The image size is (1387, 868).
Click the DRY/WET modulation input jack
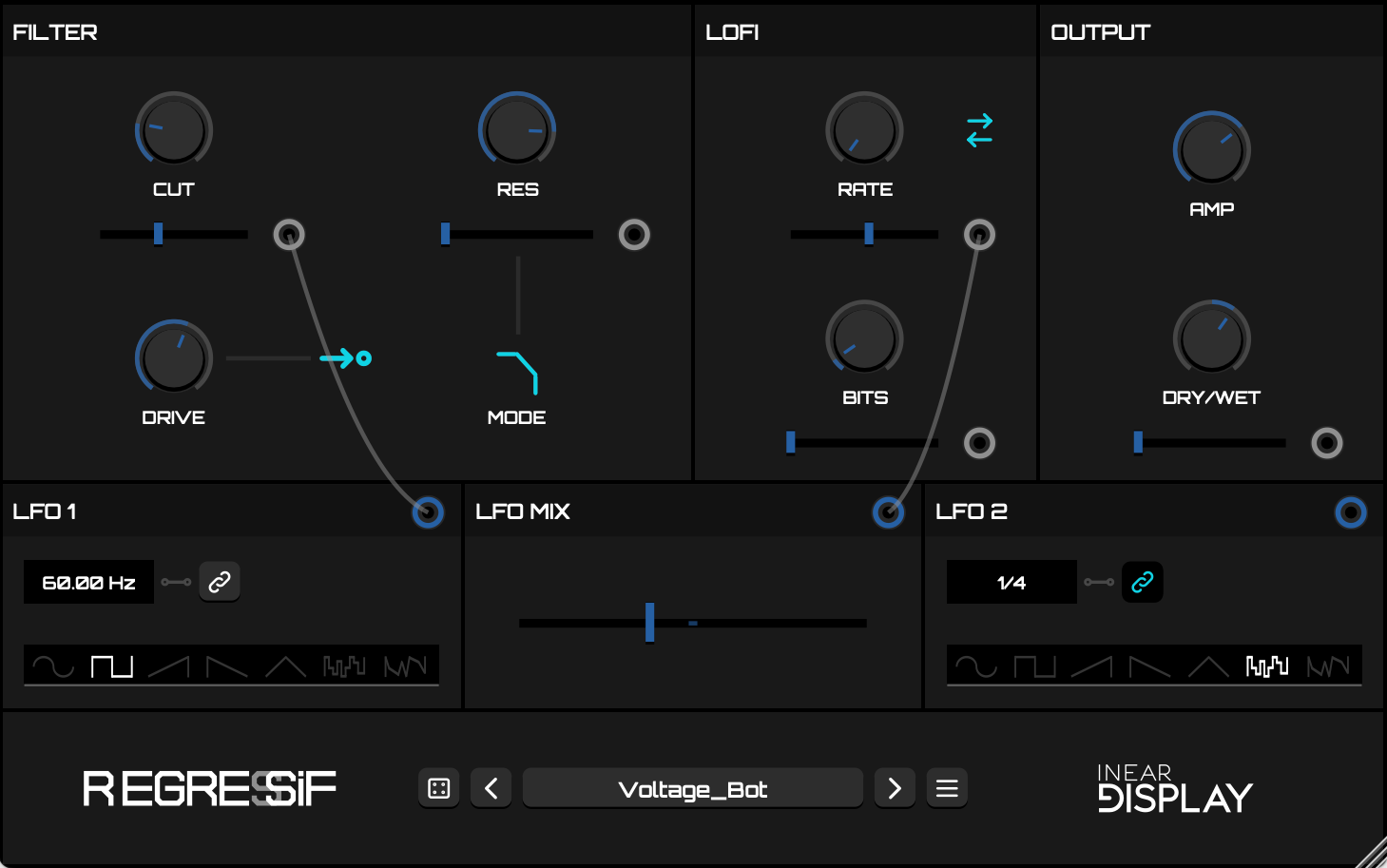(1327, 442)
